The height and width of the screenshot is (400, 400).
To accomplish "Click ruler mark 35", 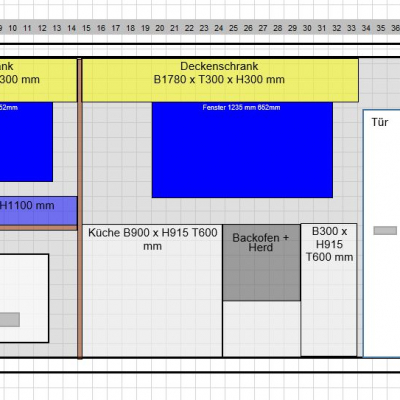I will [x=381, y=28].
